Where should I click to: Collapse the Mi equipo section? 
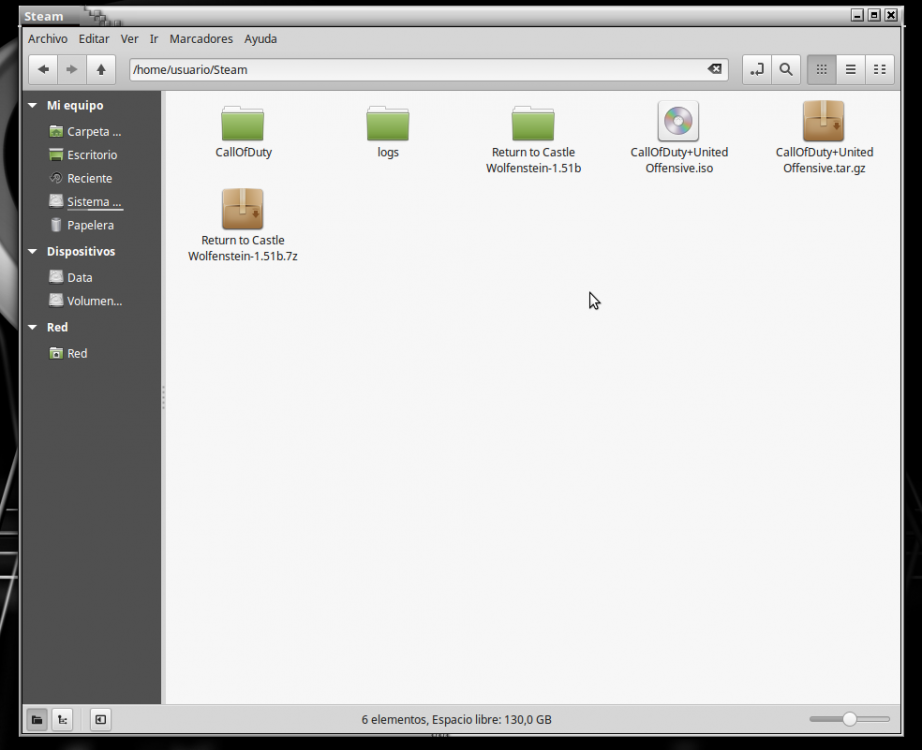coord(32,105)
